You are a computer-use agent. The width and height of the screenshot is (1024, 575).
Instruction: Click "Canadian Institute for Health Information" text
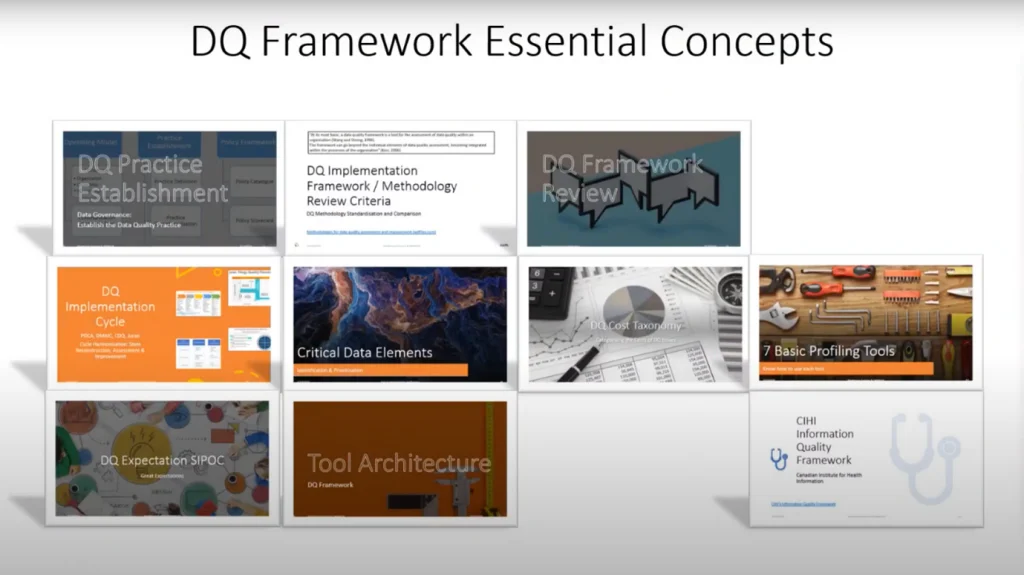click(829, 478)
